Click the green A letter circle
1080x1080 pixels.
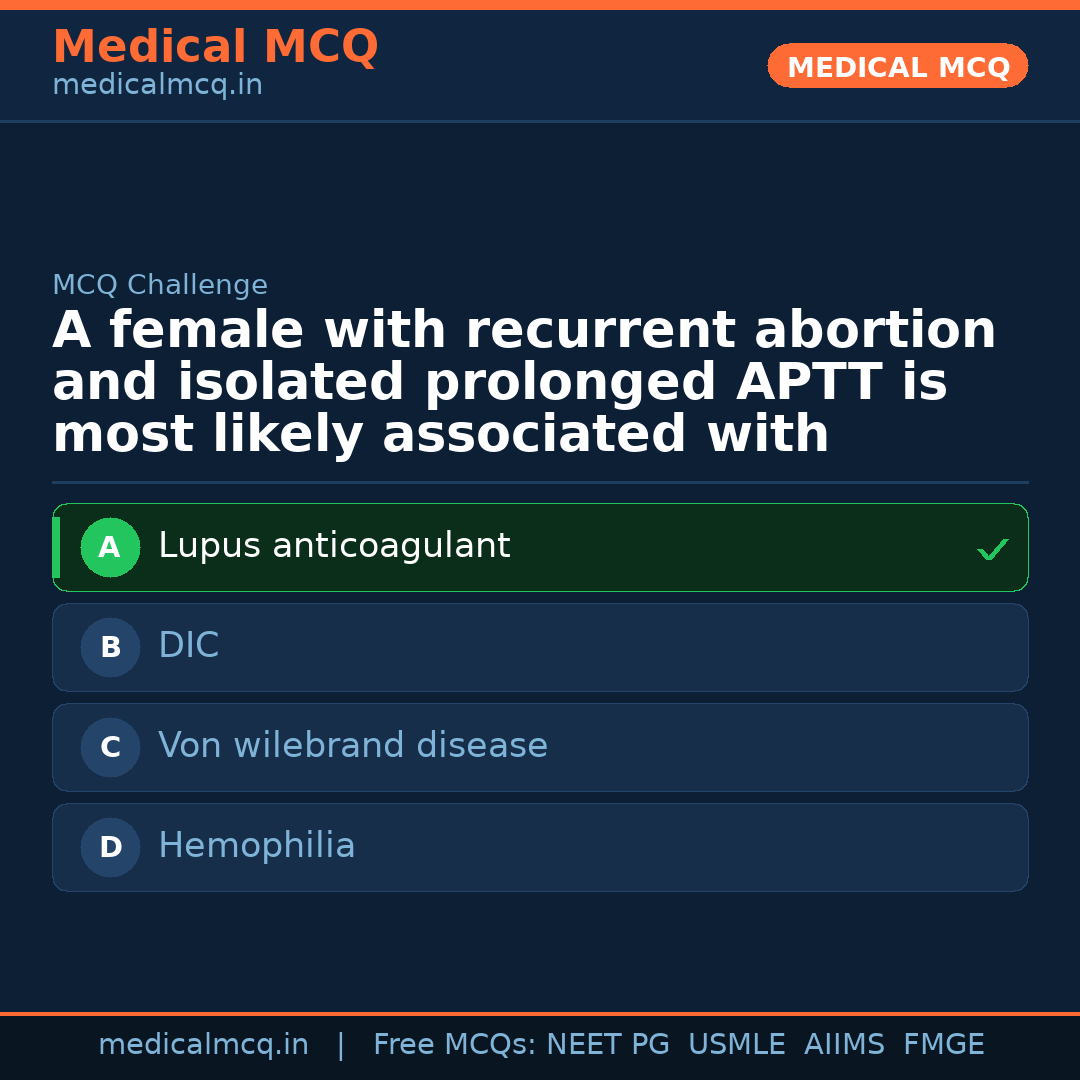(x=110, y=547)
